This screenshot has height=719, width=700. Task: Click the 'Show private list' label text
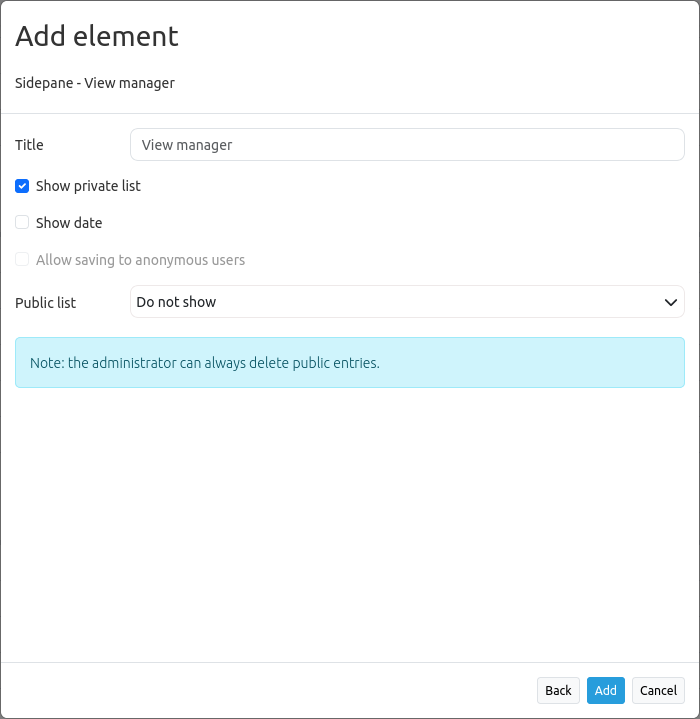(88, 186)
